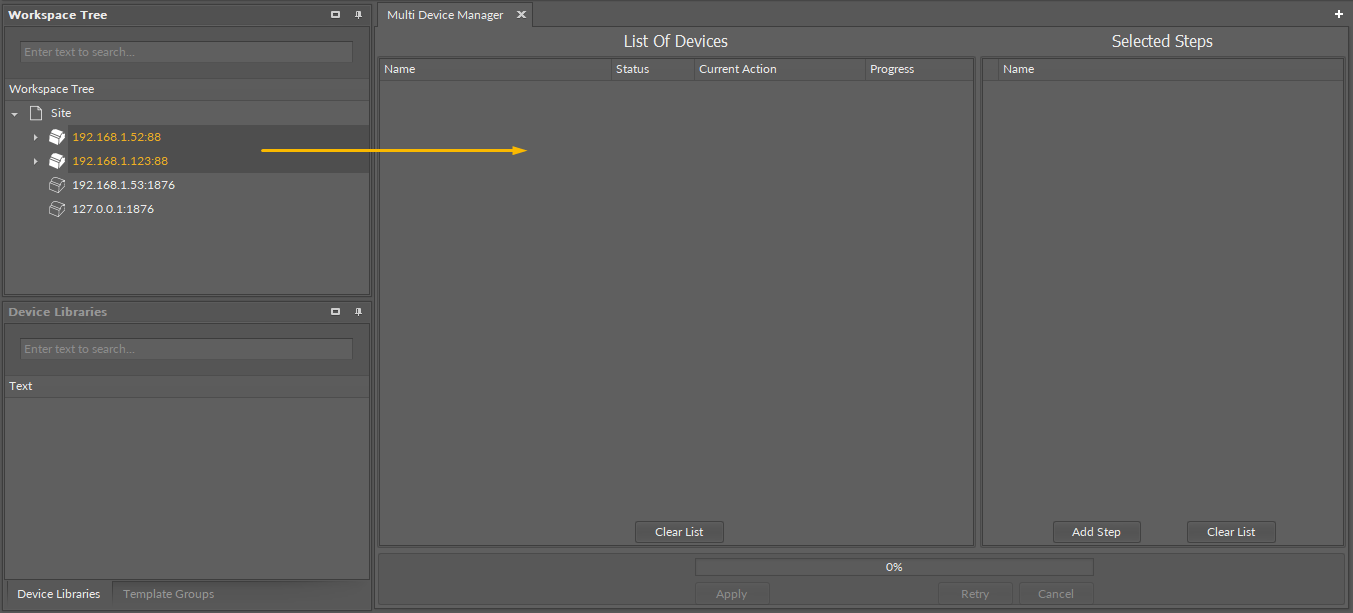The height and width of the screenshot is (613, 1353).
Task: Click the maximize icon on Workspace Tree header
Action: (335, 14)
